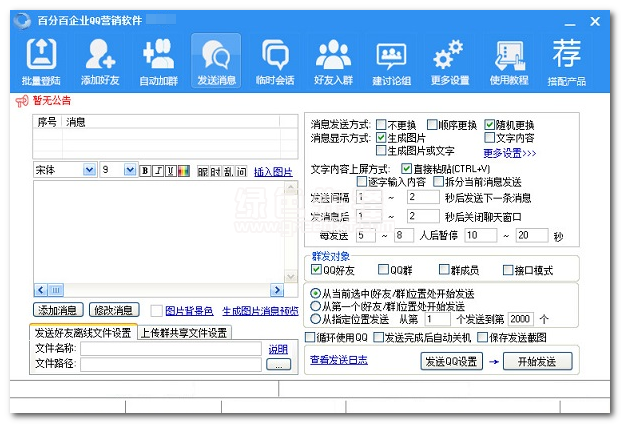The height and width of the screenshot is (424, 621).
Task: Open the 宋体 font dropdown
Action: (x=90, y=170)
